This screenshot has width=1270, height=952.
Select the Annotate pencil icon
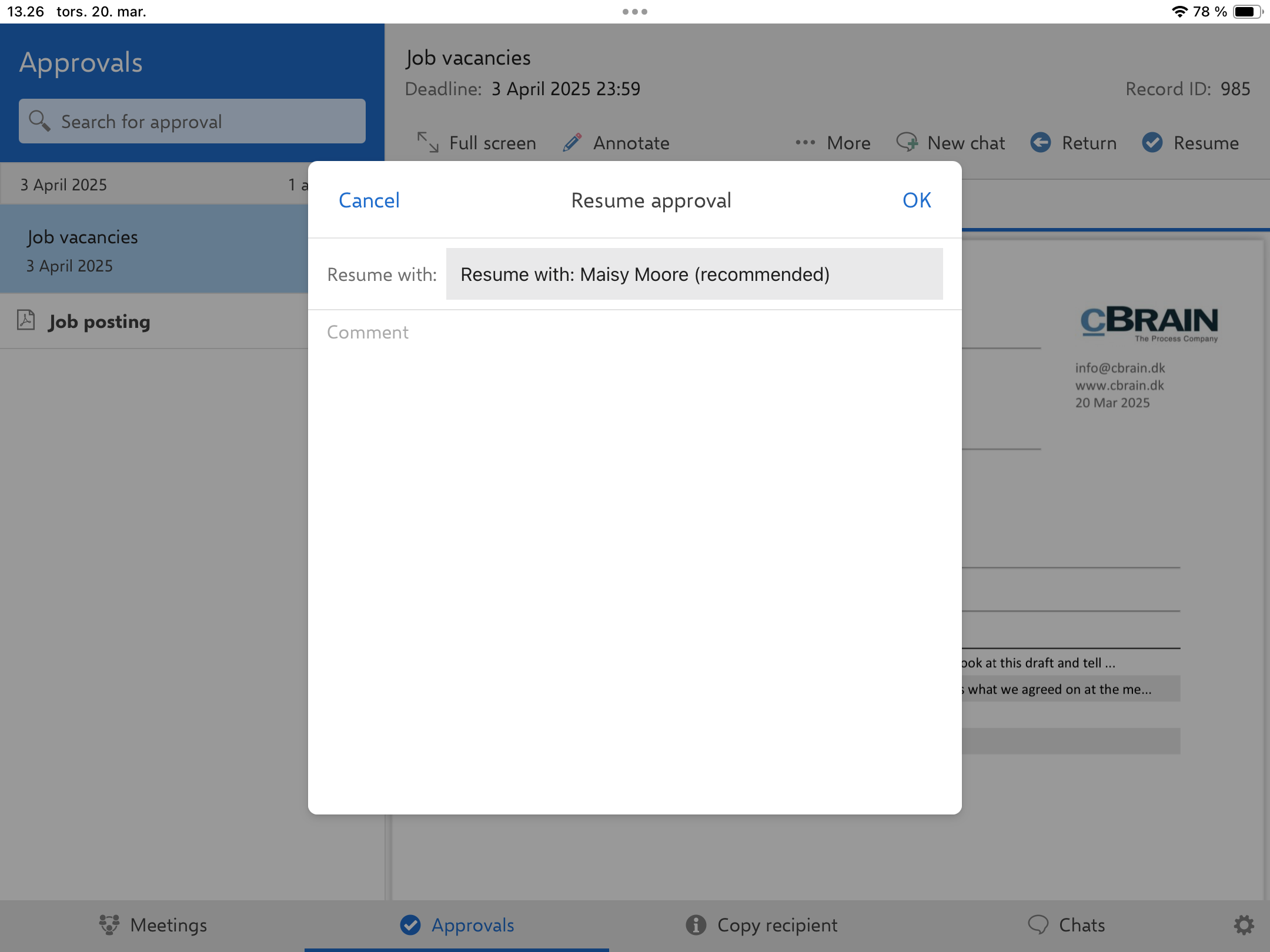click(572, 143)
